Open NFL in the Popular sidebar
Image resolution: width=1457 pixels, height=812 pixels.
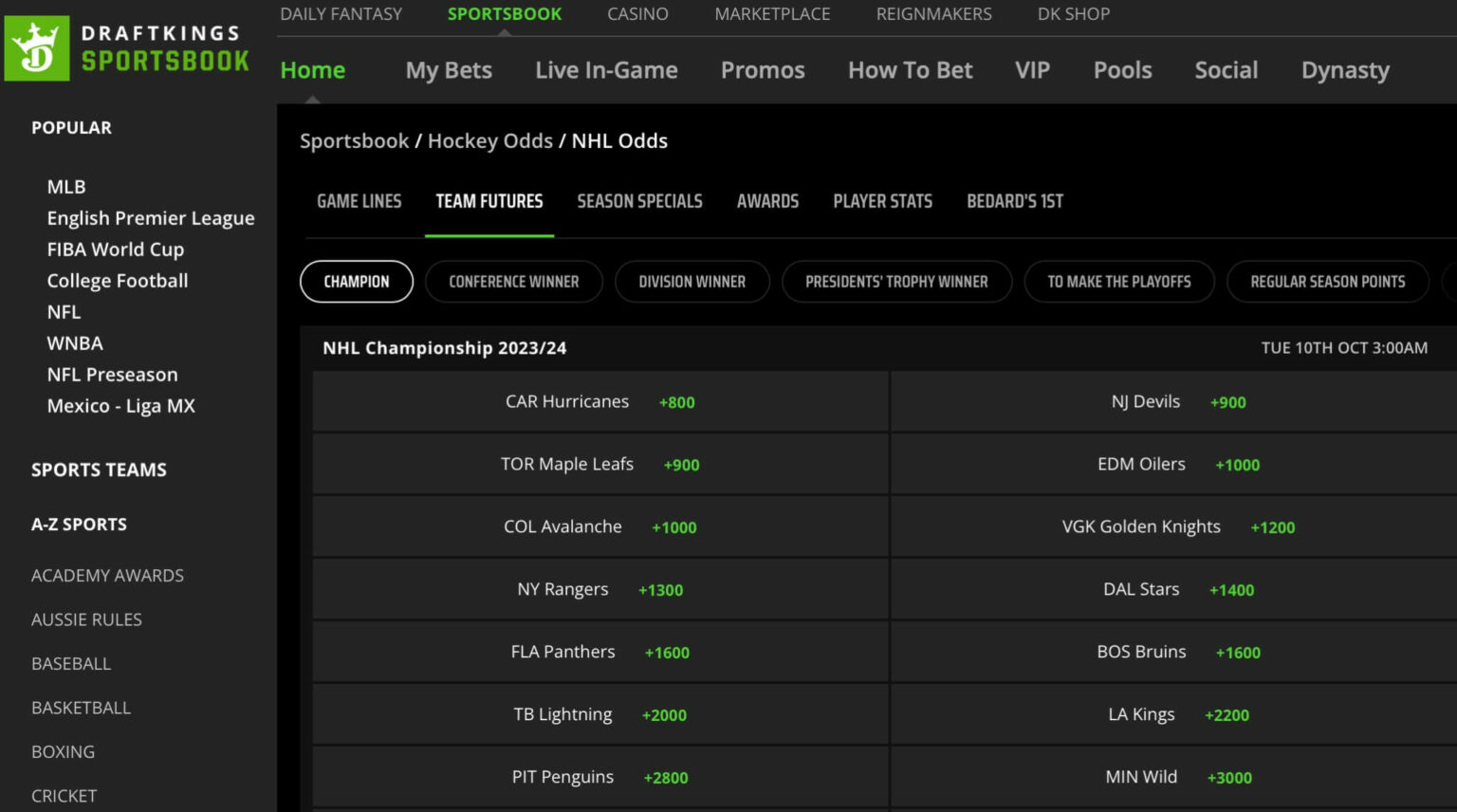(x=64, y=312)
